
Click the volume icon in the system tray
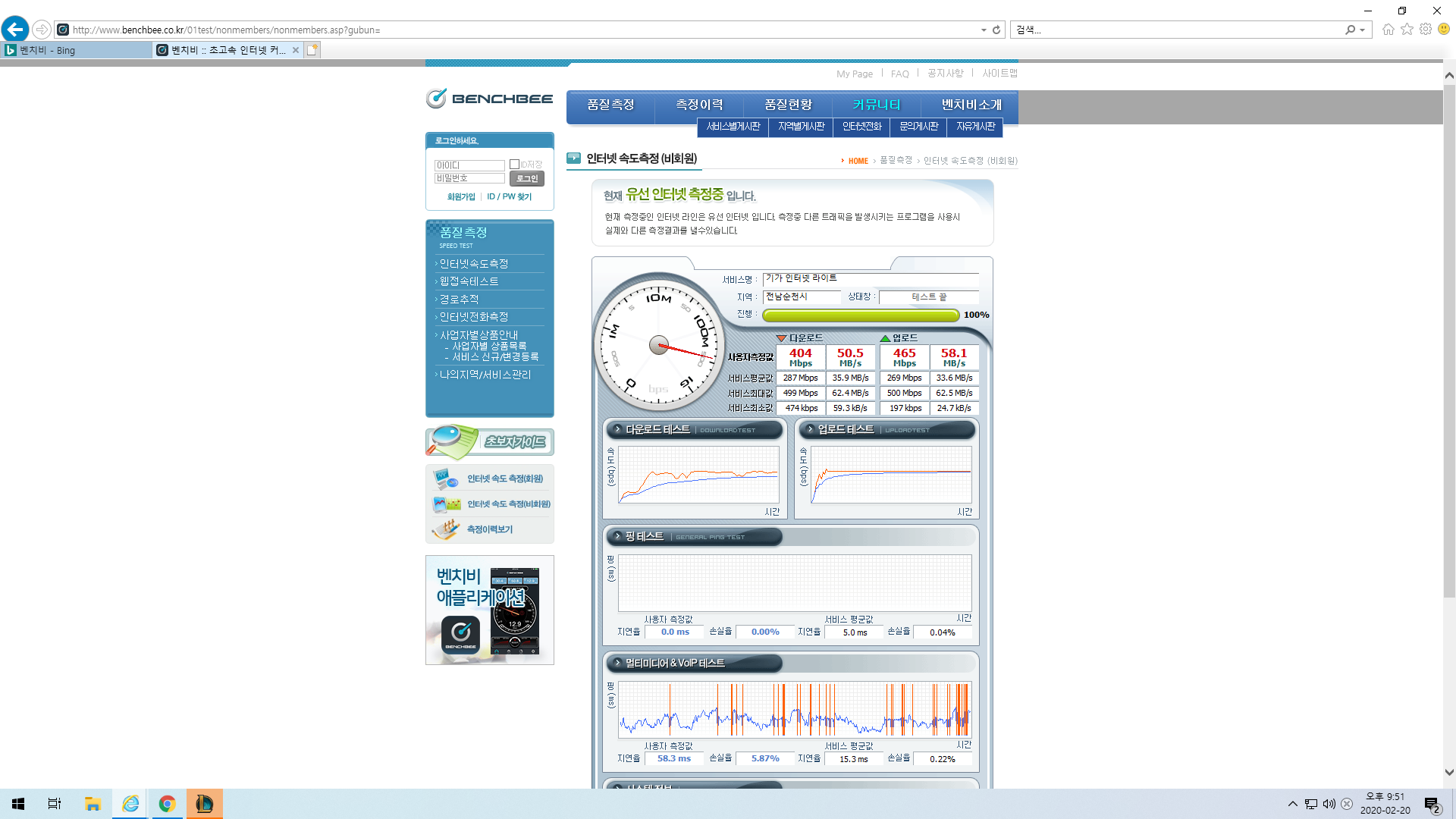pos(1329,804)
